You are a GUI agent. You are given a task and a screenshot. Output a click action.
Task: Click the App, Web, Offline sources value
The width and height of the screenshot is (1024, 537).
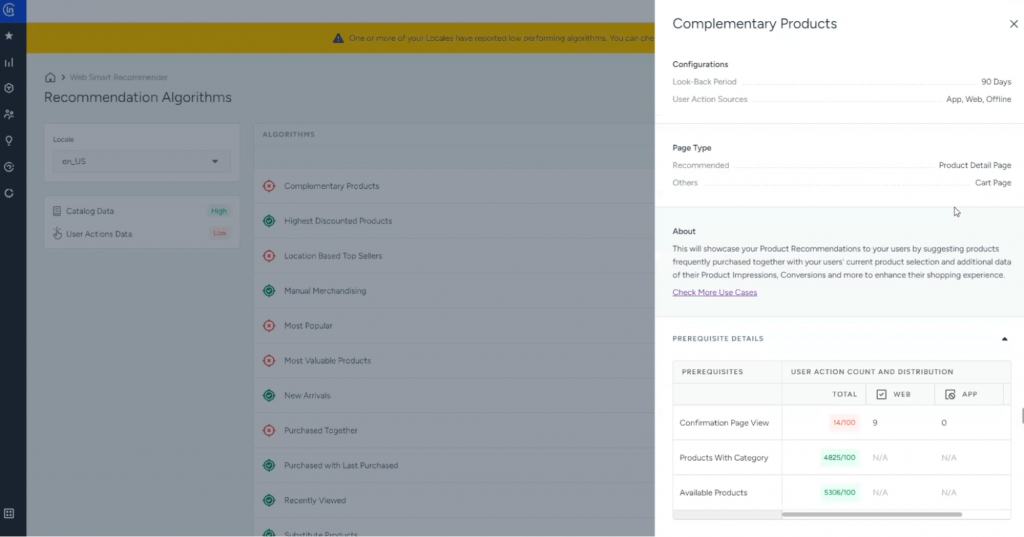pos(978,99)
